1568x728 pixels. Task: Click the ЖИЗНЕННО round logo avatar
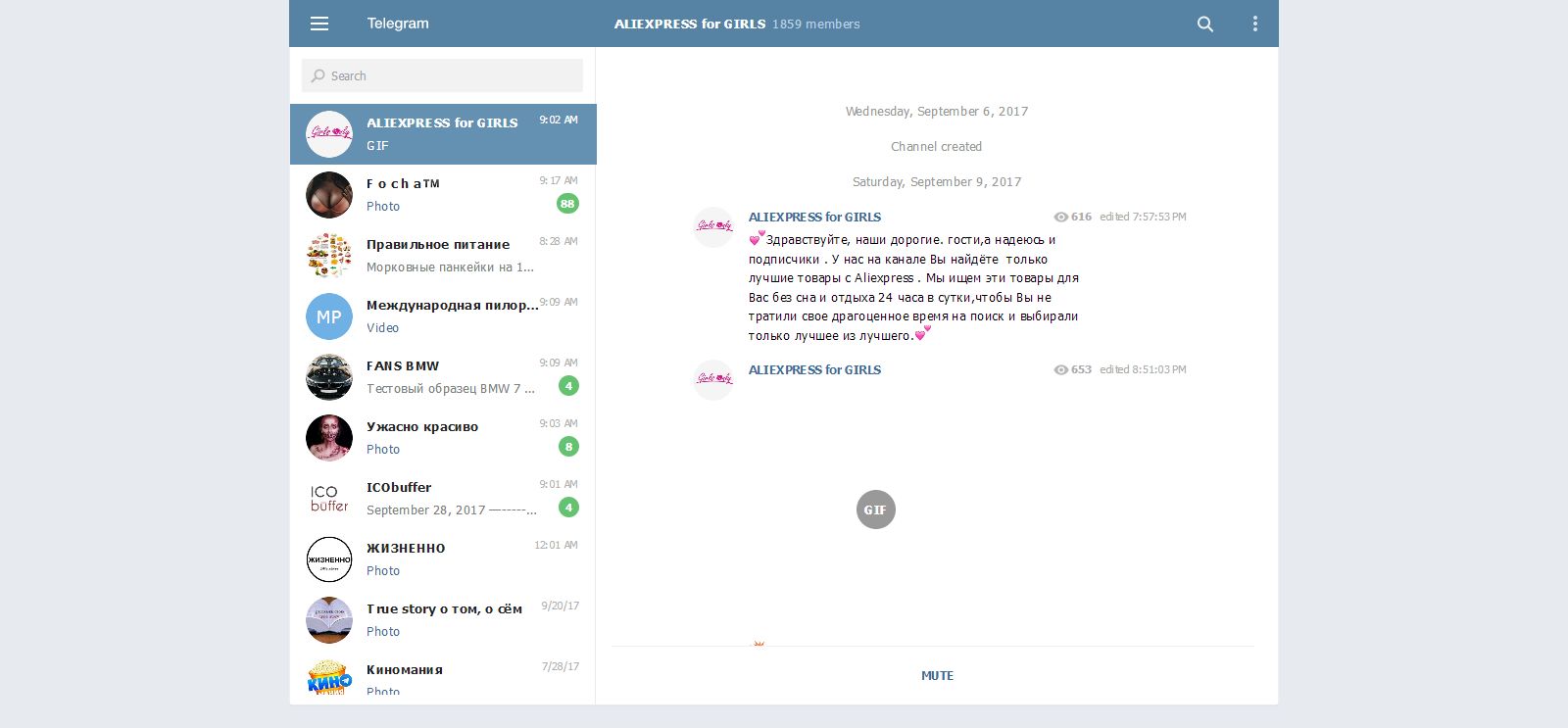coord(329,559)
